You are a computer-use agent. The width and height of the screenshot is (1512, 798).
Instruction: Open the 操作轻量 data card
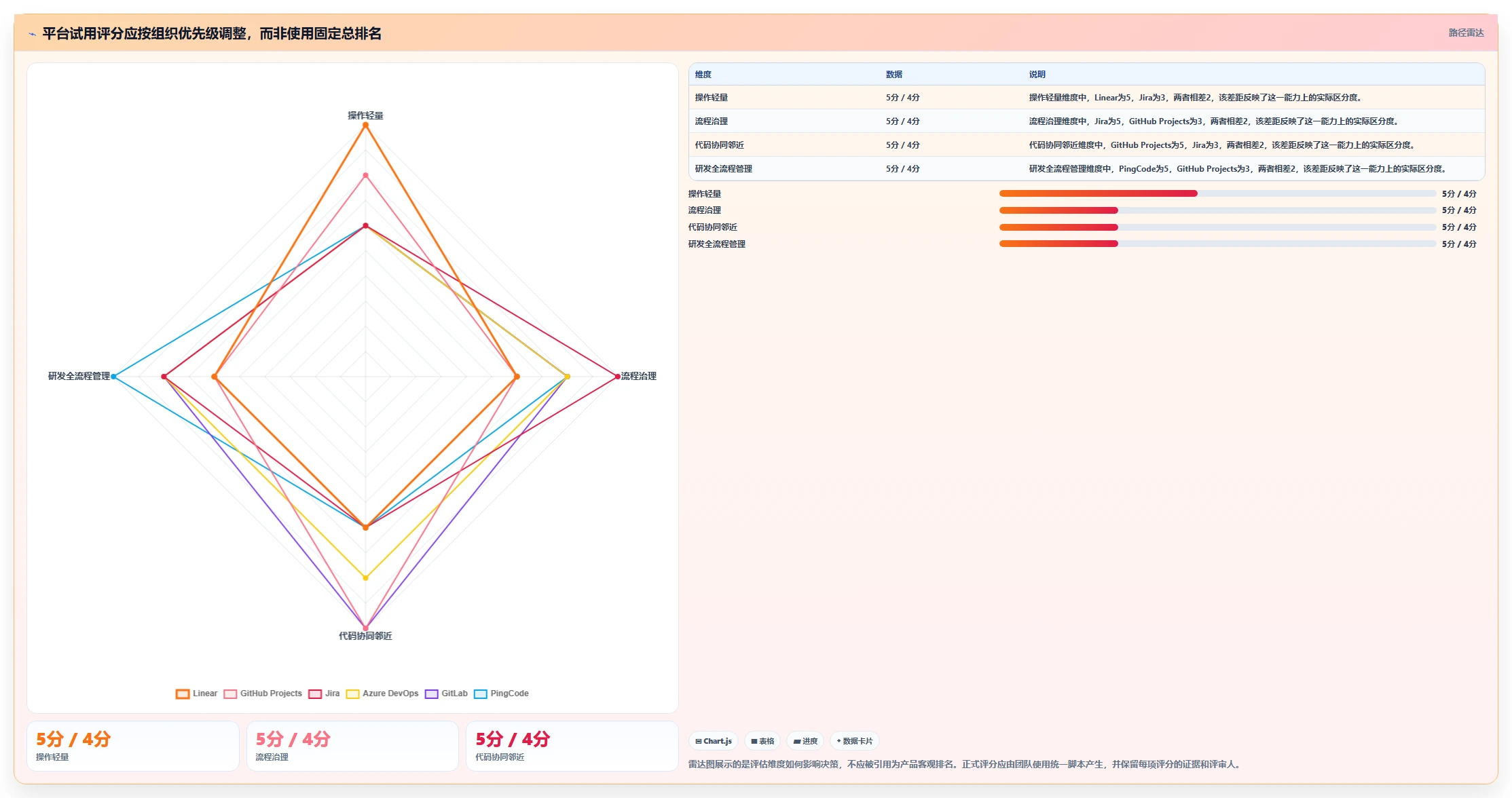click(x=133, y=746)
